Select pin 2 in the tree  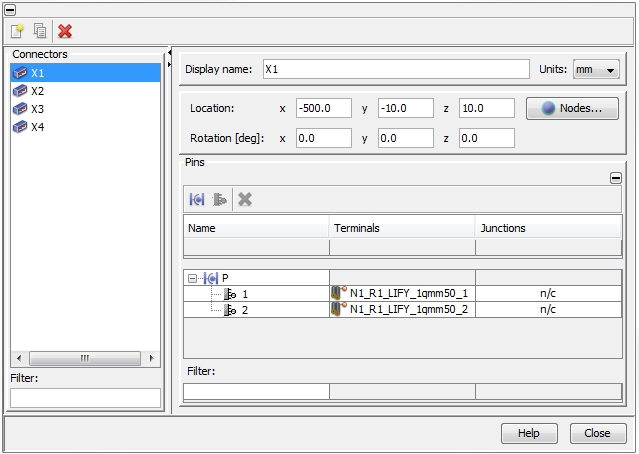tap(256, 310)
